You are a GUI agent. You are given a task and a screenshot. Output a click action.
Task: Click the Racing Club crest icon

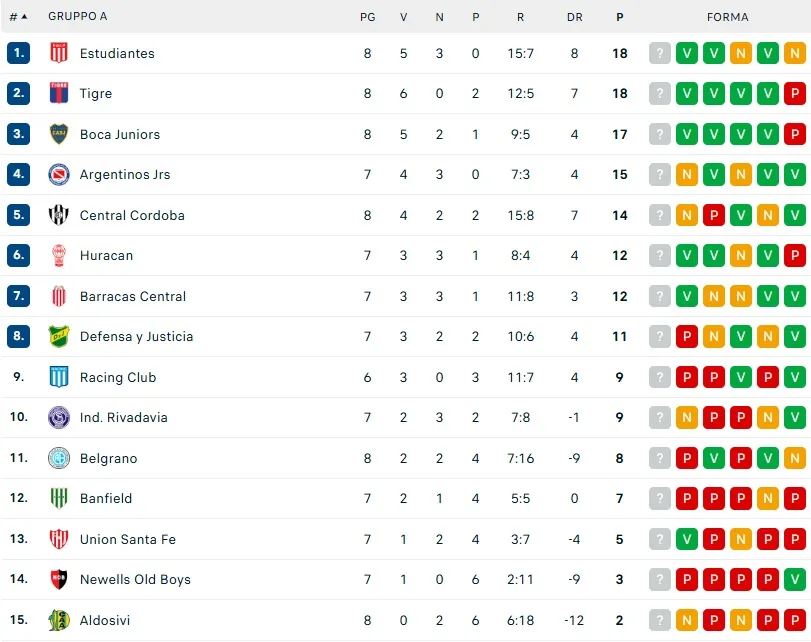pyautogui.click(x=59, y=377)
